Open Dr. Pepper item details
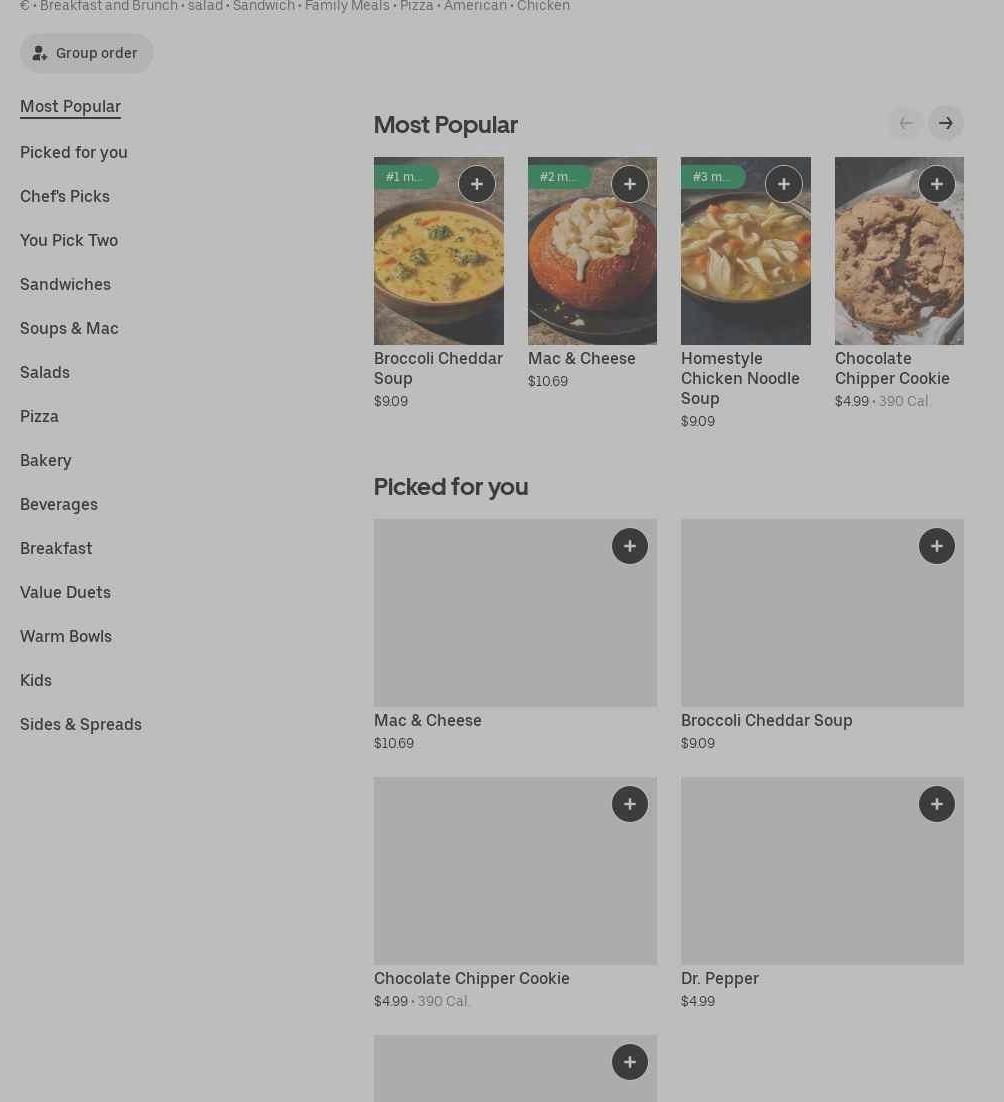 (x=720, y=978)
